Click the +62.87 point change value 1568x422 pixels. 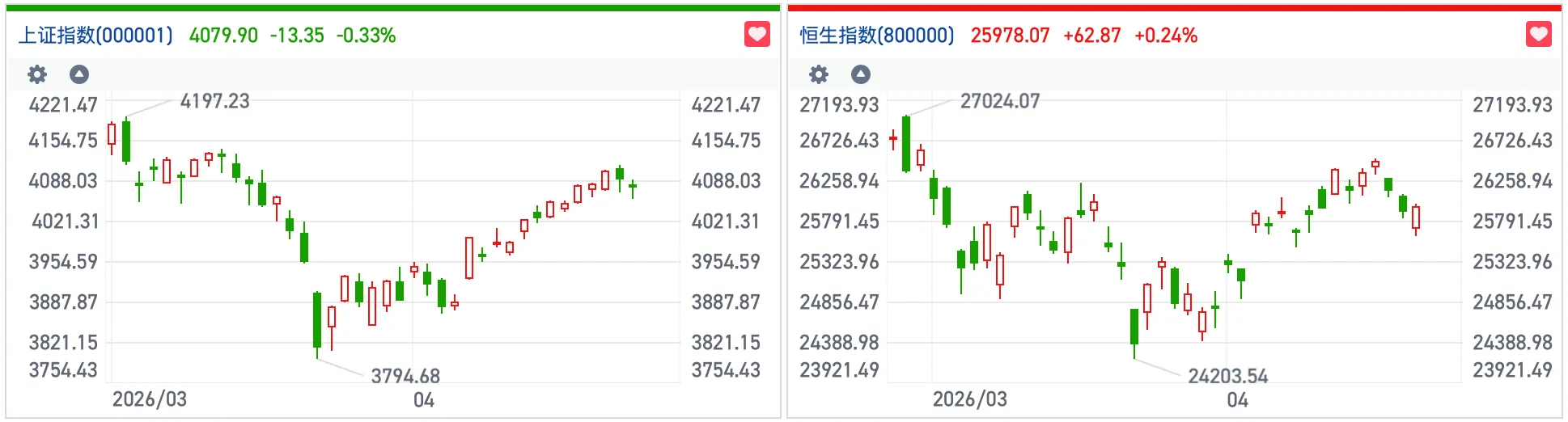point(1091,36)
